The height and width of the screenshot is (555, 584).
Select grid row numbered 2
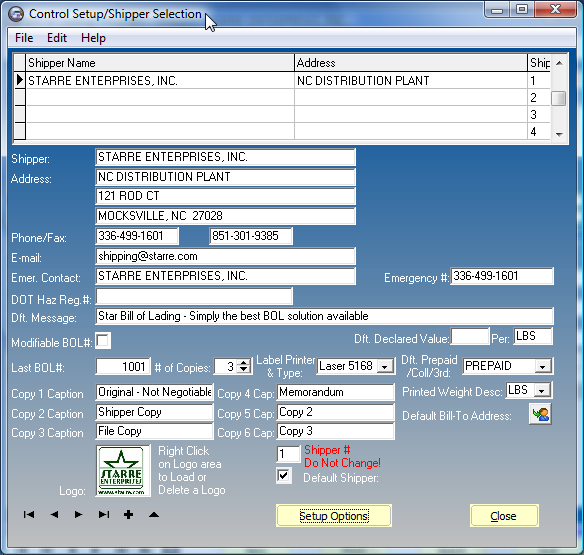click(x=282, y=98)
